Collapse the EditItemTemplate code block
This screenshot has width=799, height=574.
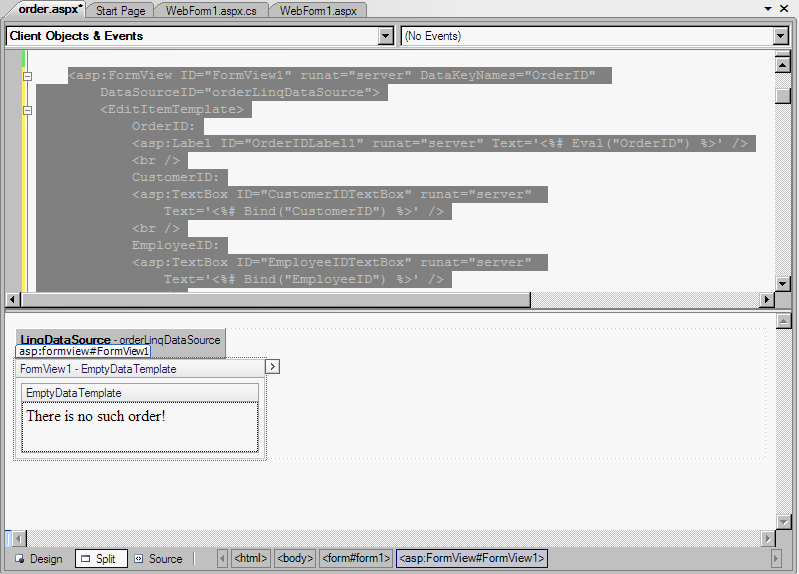[28, 110]
